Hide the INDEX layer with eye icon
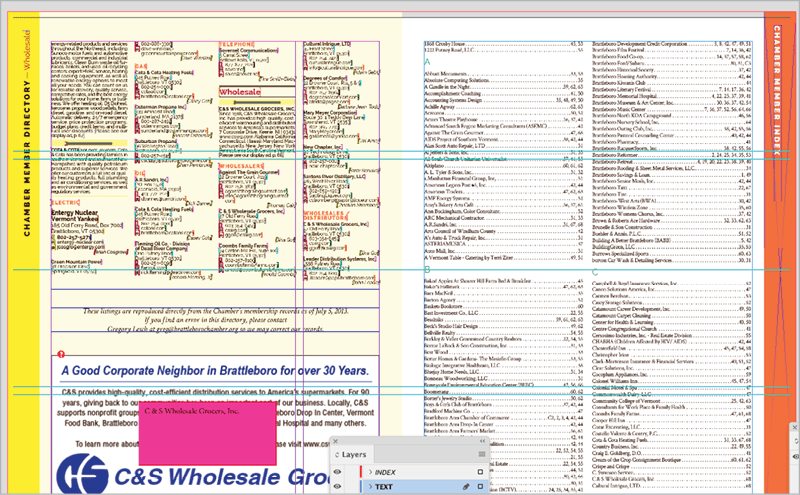The image size is (800, 495). (x=338, y=471)
